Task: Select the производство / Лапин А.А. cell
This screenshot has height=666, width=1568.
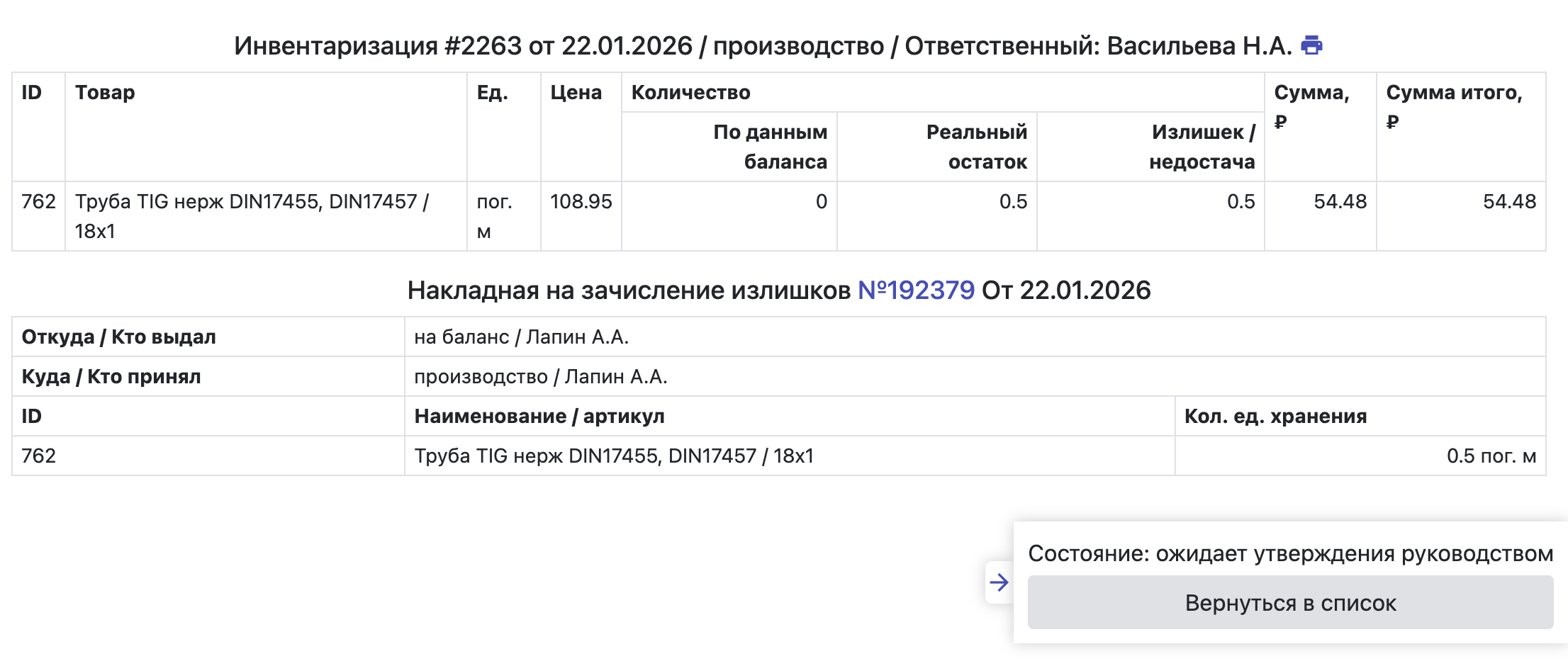Action: [x=540, y=377]
